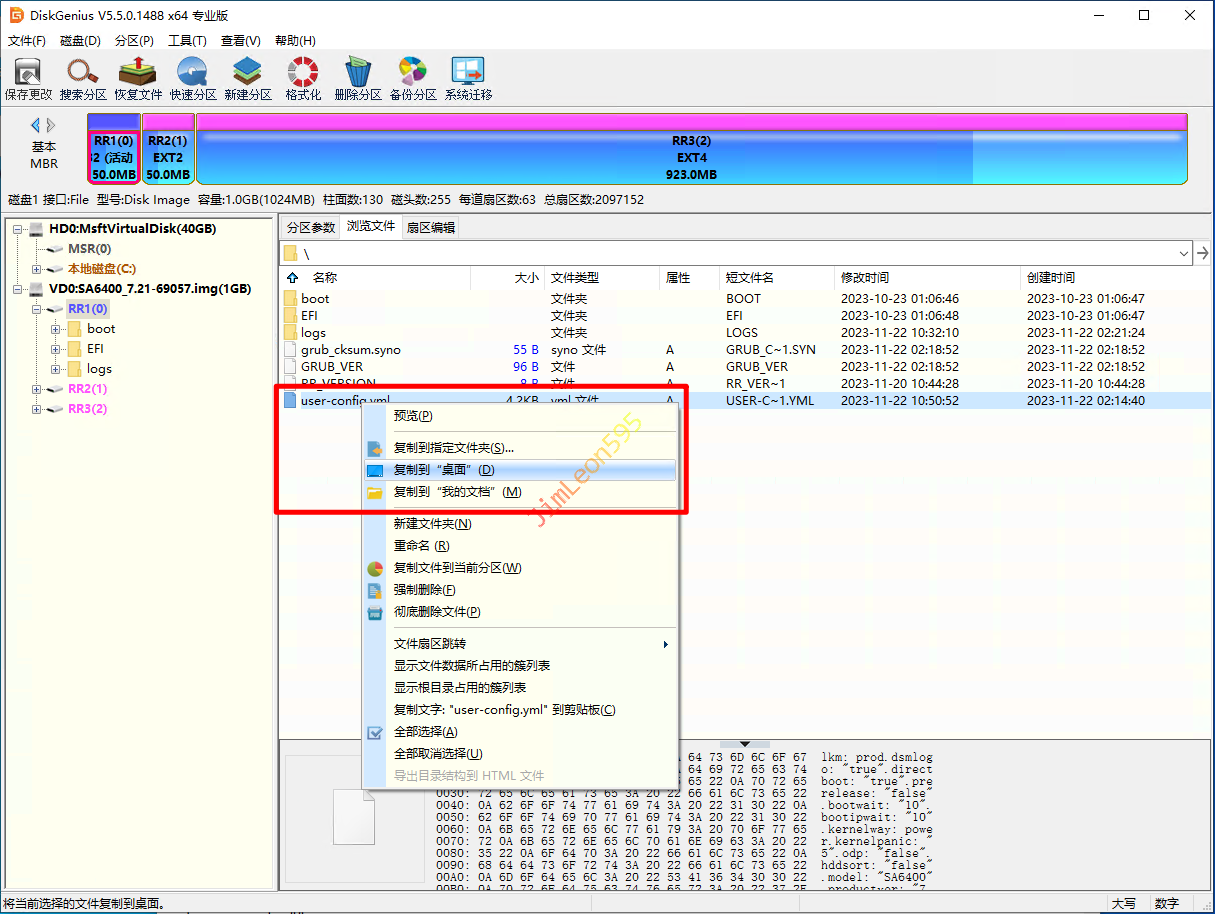The width and height of the screenshot is (1215, 914).
Task: Select the RR3(2) EXT4 partition bar
Action: coord(691,157)
